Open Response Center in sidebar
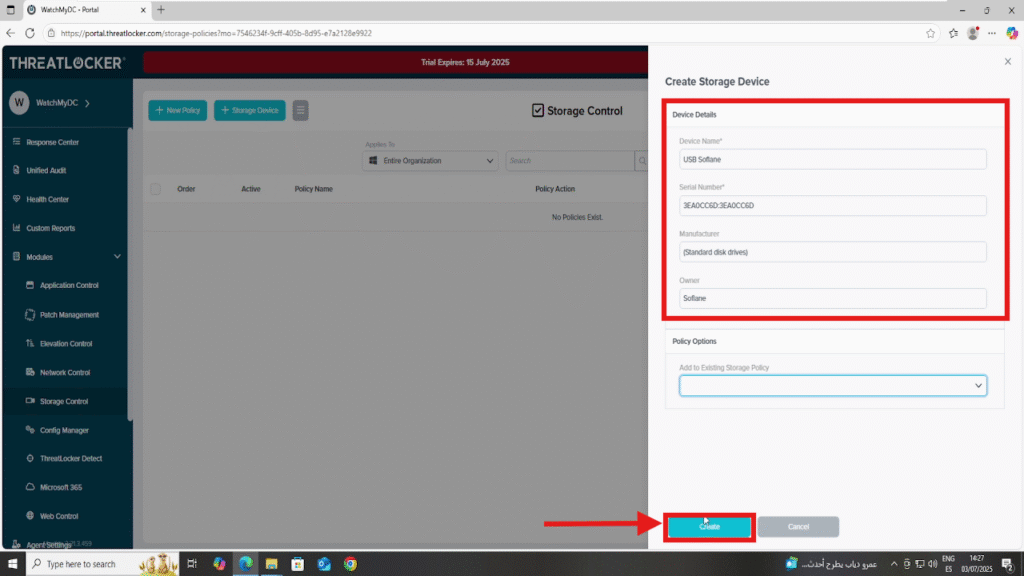Image resolution: width=1024 pixels, height=576 pixels. (52, 142)
